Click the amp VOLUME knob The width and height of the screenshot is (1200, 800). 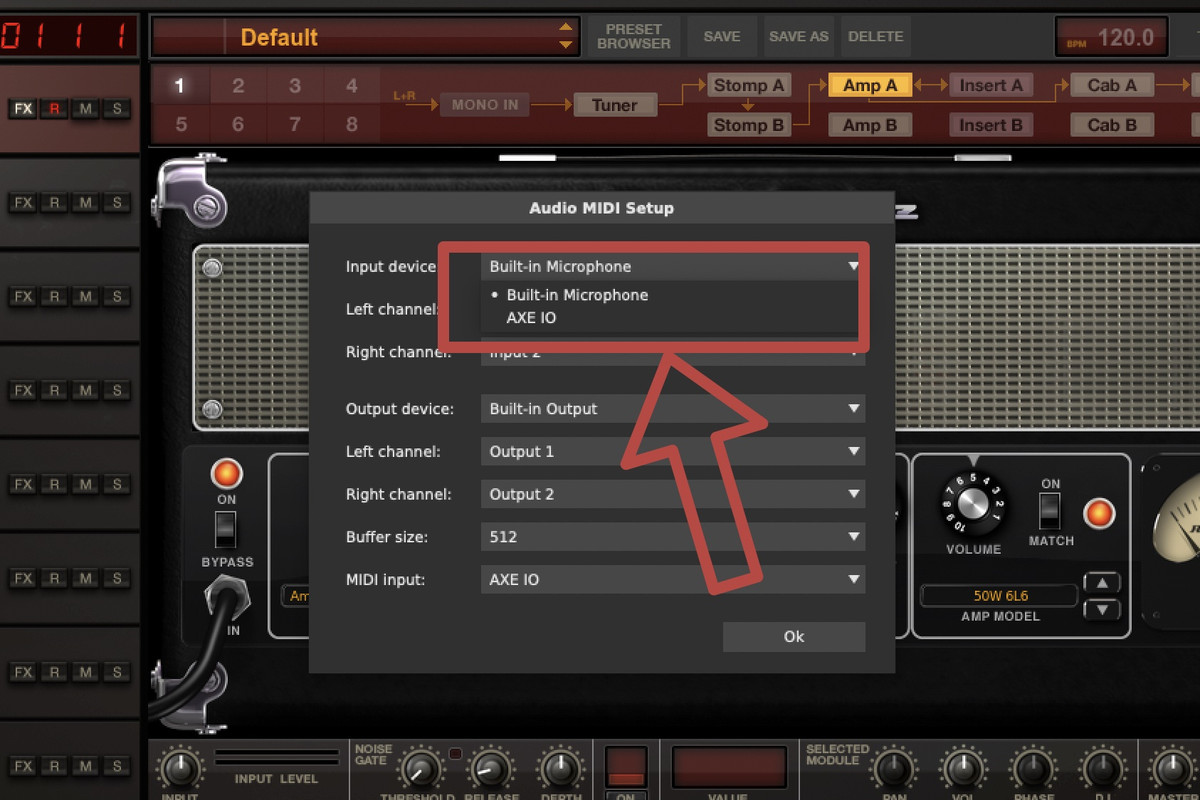point(974,503)
